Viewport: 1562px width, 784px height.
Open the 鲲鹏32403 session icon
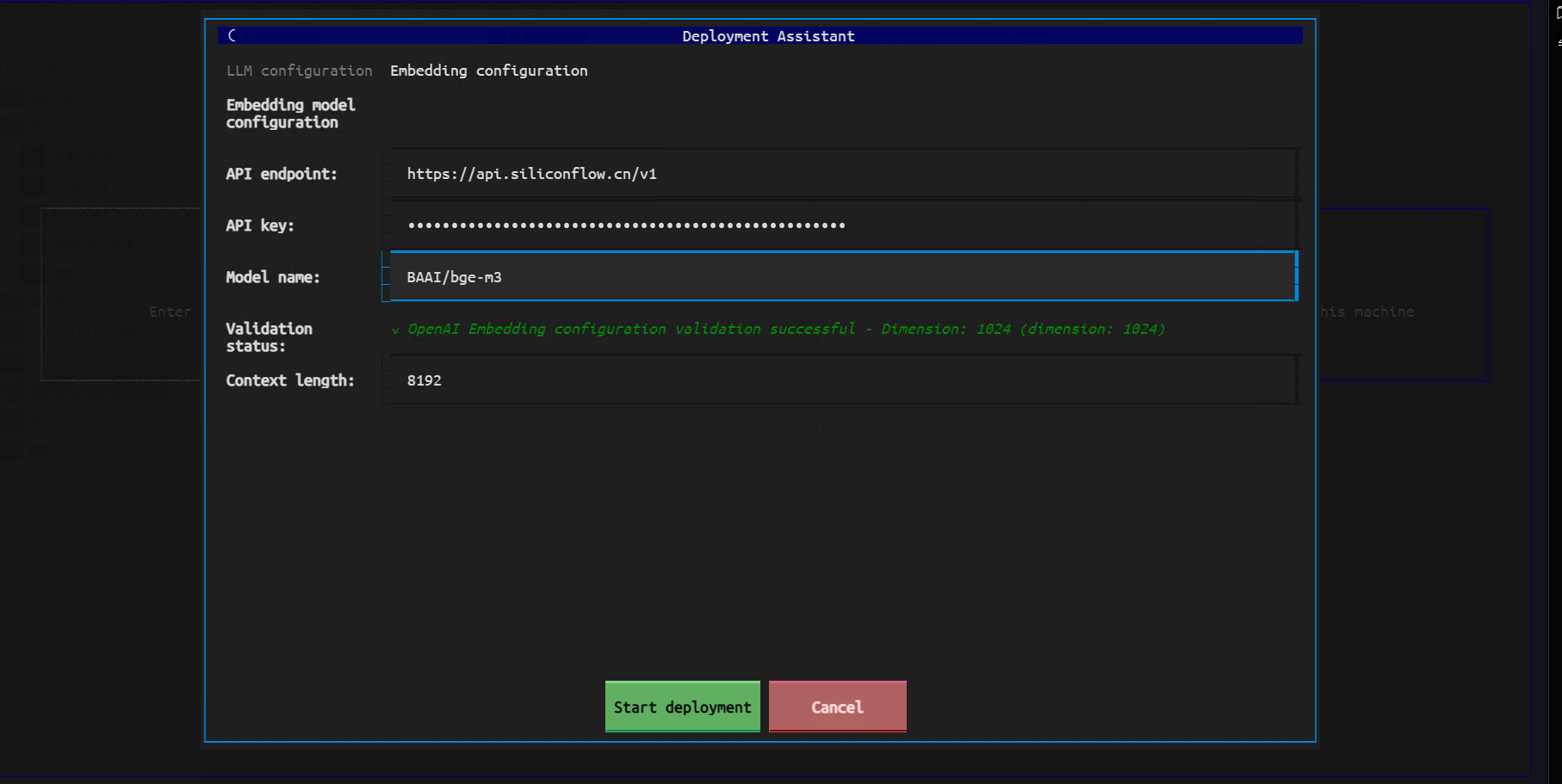(x=11, y=449)
